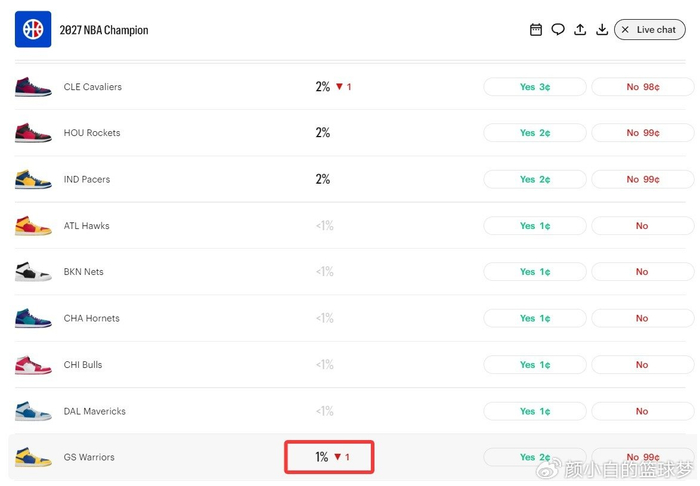Open the BKN Nets team name
Image resolution: width=700 pixels, height=486 pixels.
[83, 271]
